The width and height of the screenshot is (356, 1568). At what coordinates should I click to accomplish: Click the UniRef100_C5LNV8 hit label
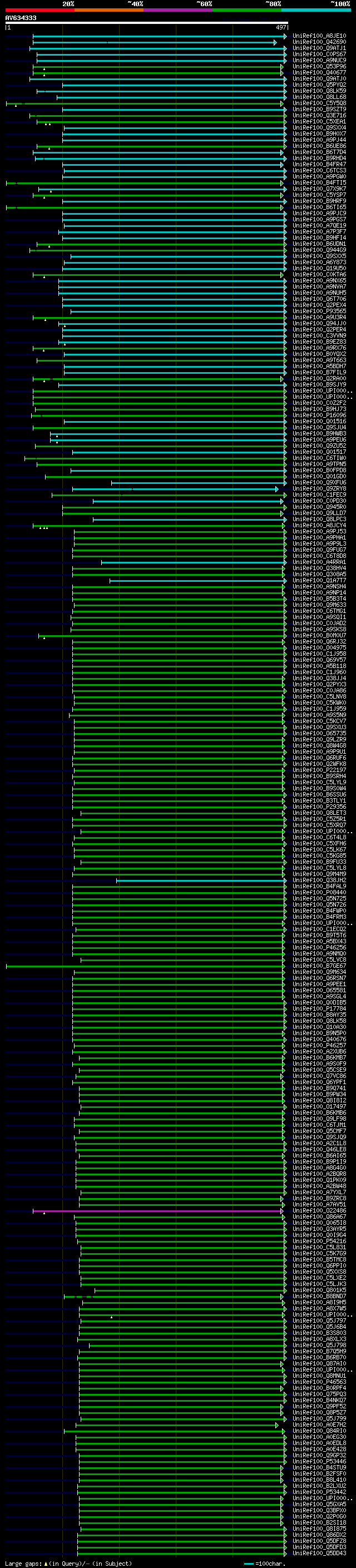pyautogui.click(x=319, y=697)
